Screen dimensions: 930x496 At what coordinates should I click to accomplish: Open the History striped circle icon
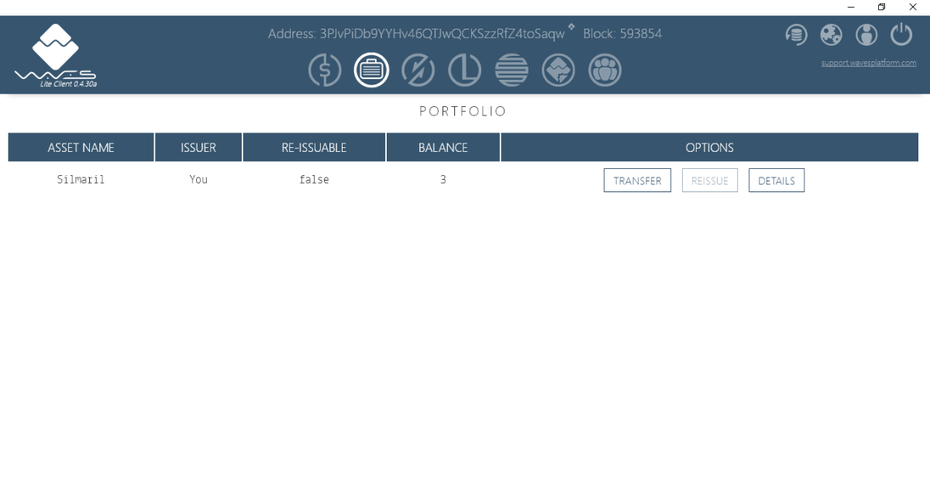[511, 70]
